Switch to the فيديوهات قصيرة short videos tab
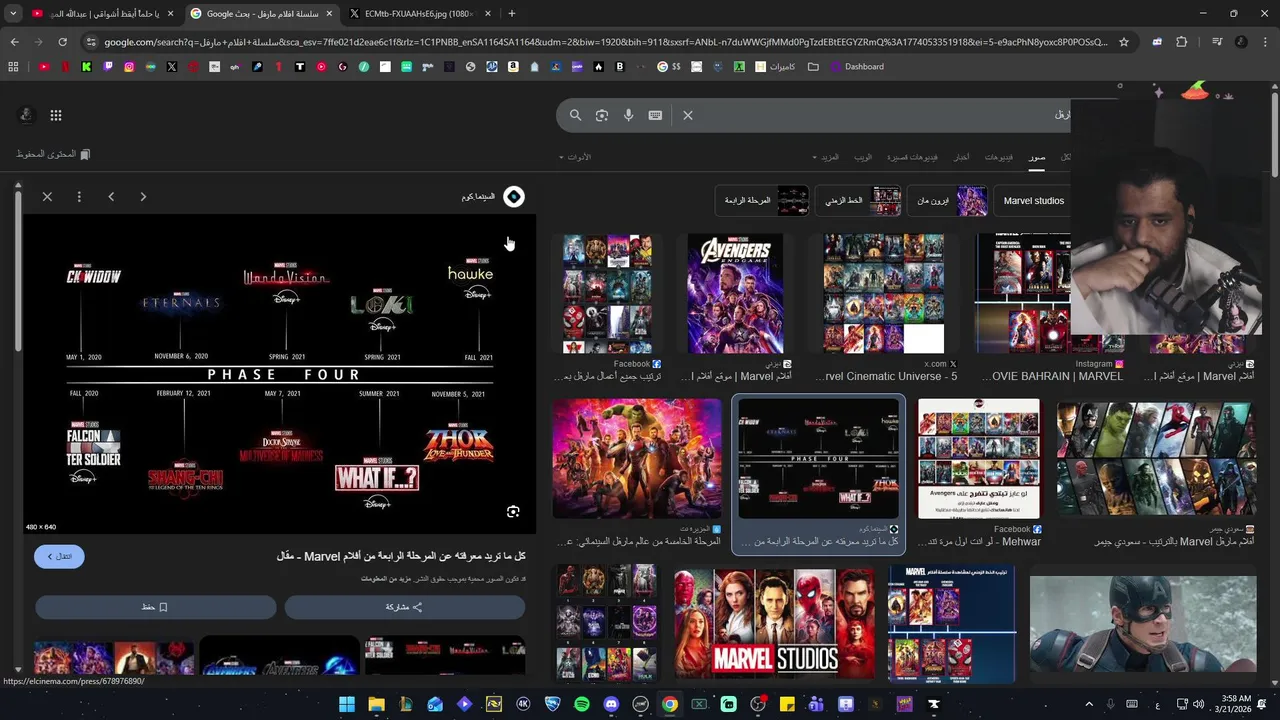 (913, 157)
